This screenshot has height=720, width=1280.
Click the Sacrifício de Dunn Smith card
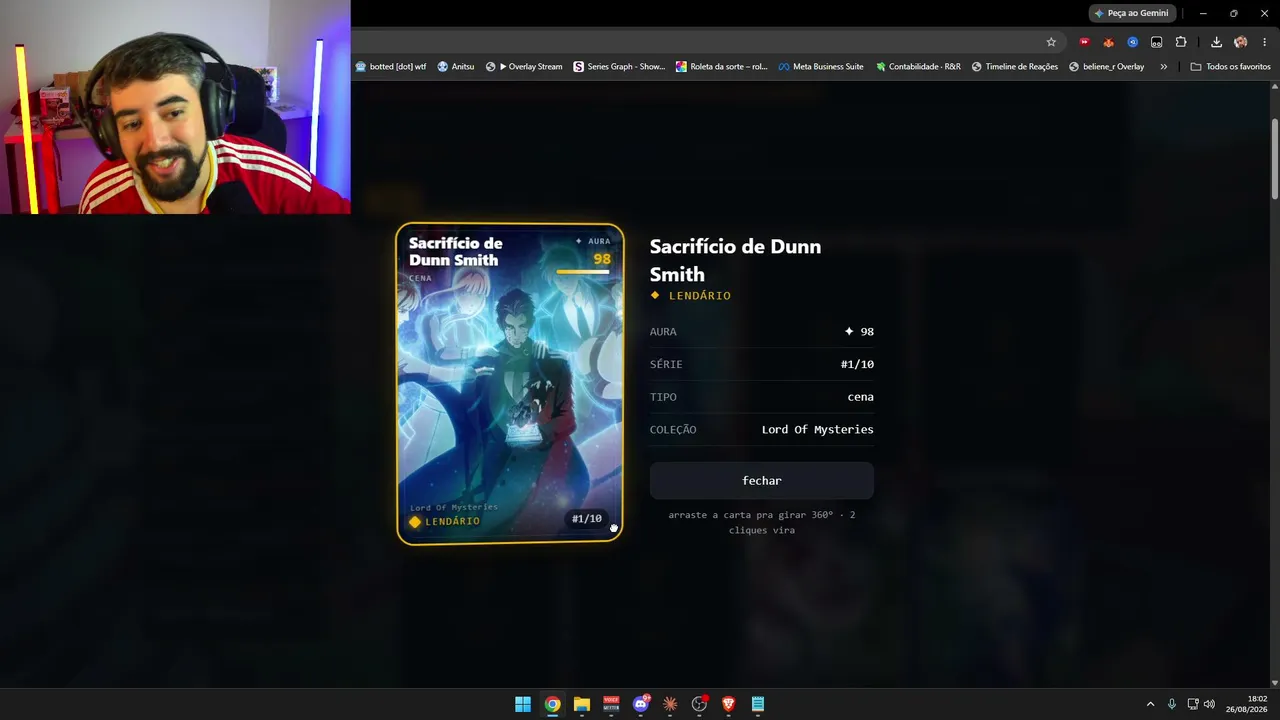coord(509,384)
